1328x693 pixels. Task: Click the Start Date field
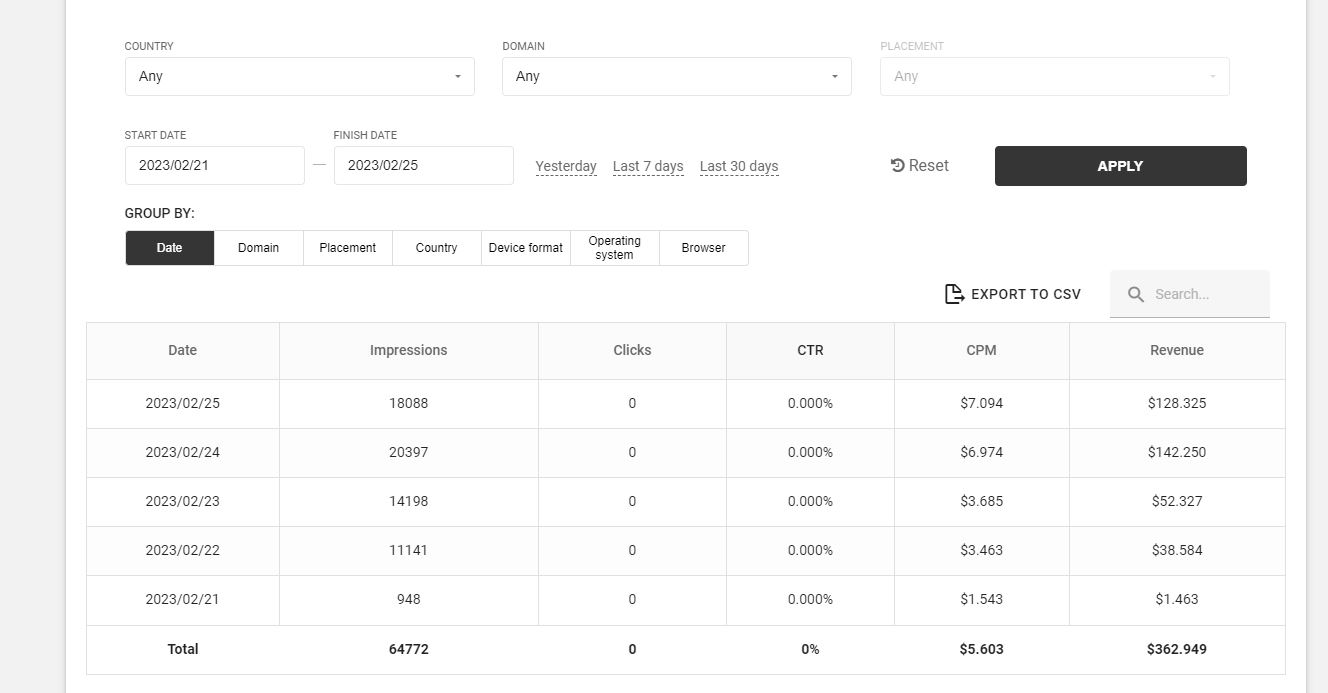pyautogui.click(x=214, y=166)
